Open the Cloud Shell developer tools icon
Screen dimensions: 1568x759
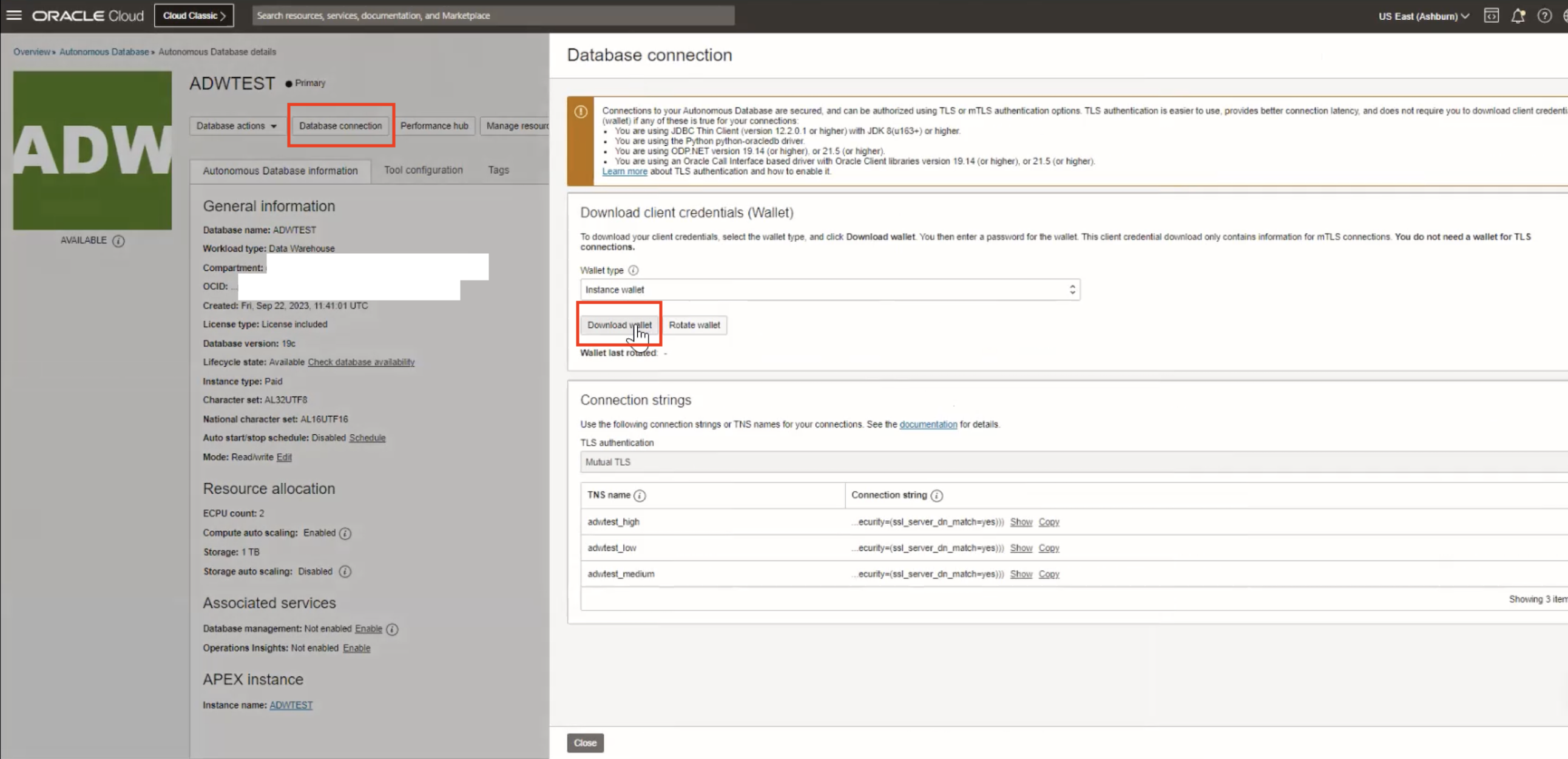1491,16
